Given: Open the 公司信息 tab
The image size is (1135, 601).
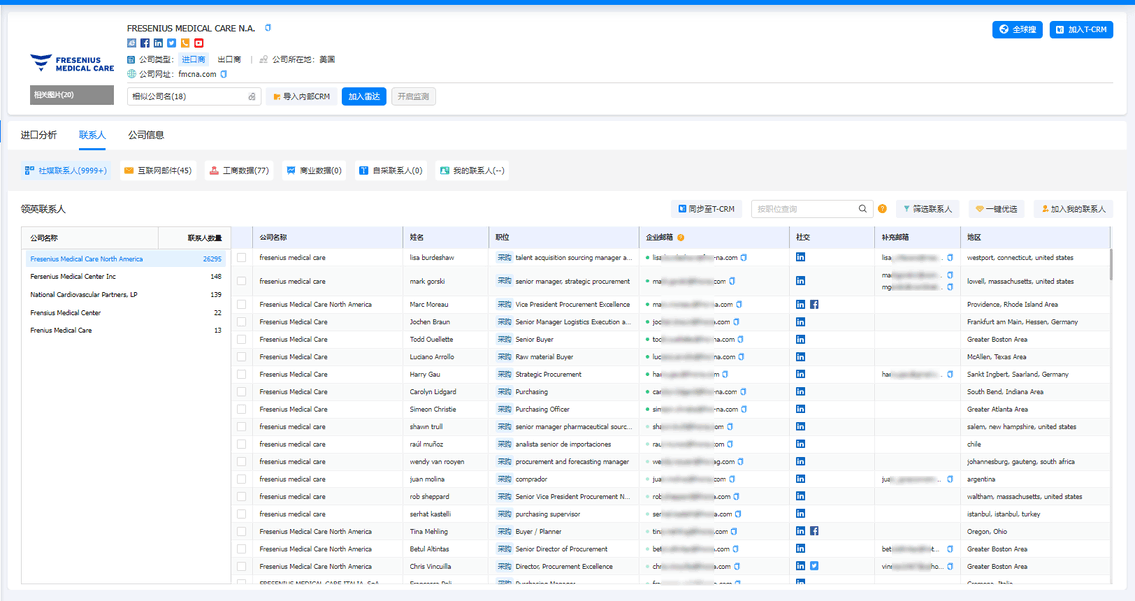Looking at the screenshot, I should (146, 135).
